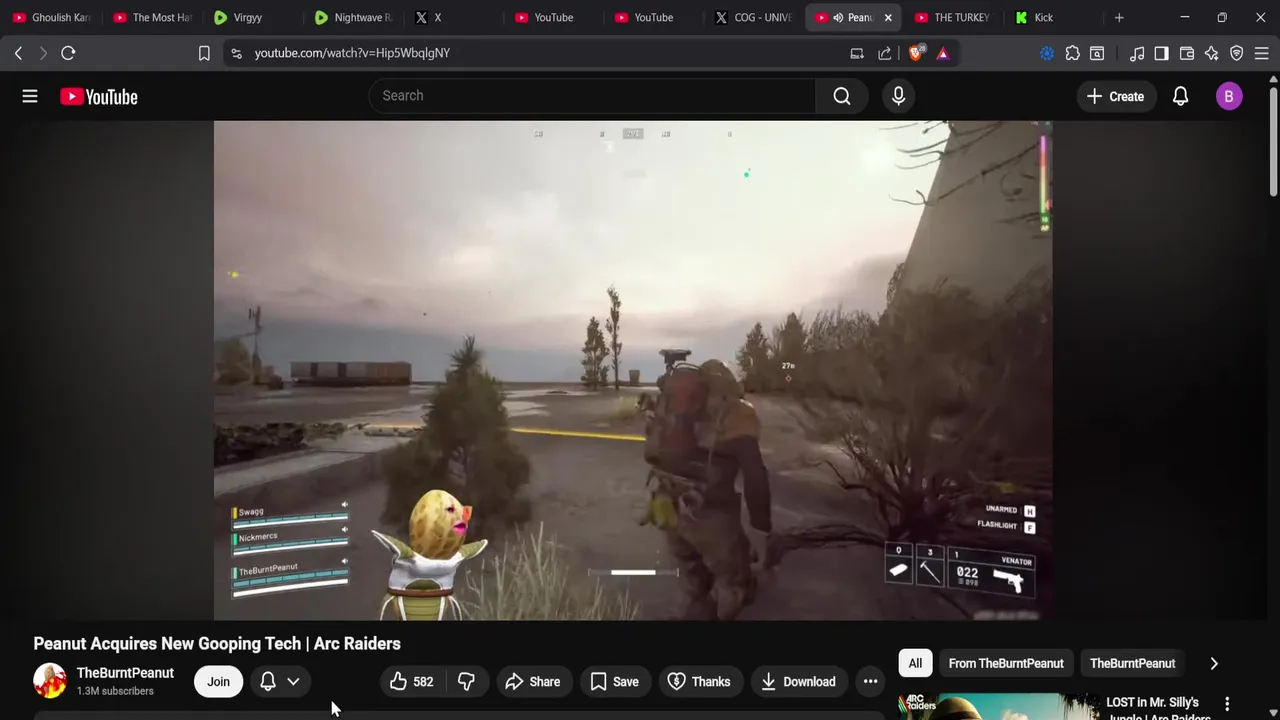Open the notifications bell in YouTube header
The image size is (1280, 720).
(x=1180, y=96)
